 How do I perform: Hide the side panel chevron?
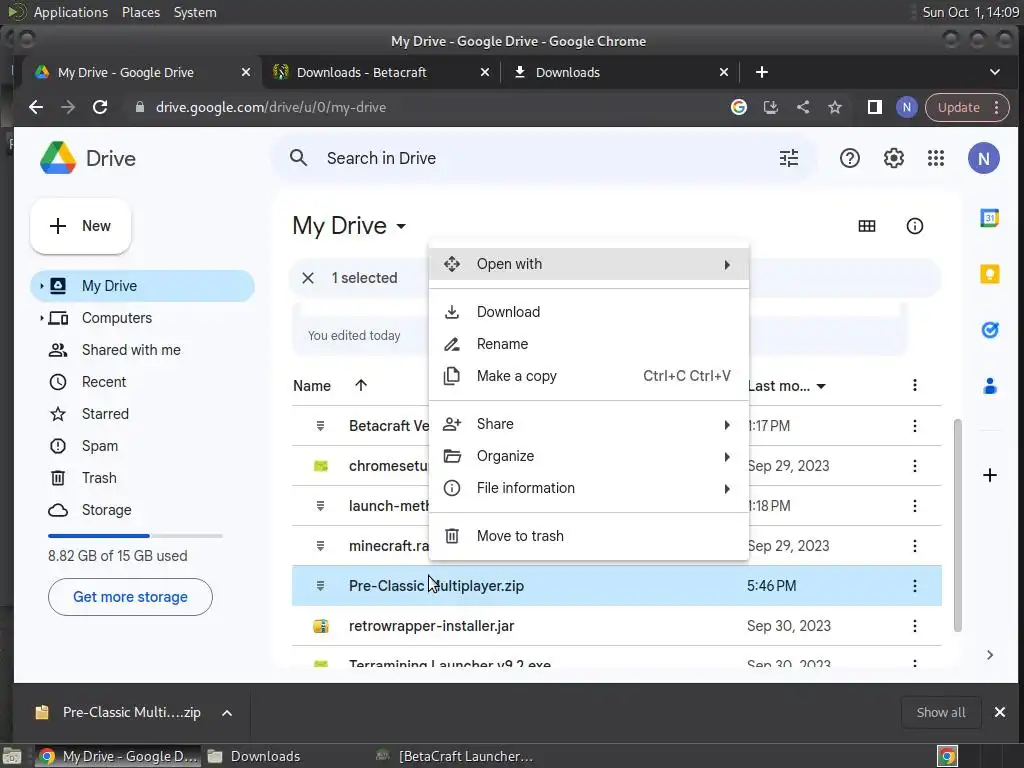[x=989, y=655]
